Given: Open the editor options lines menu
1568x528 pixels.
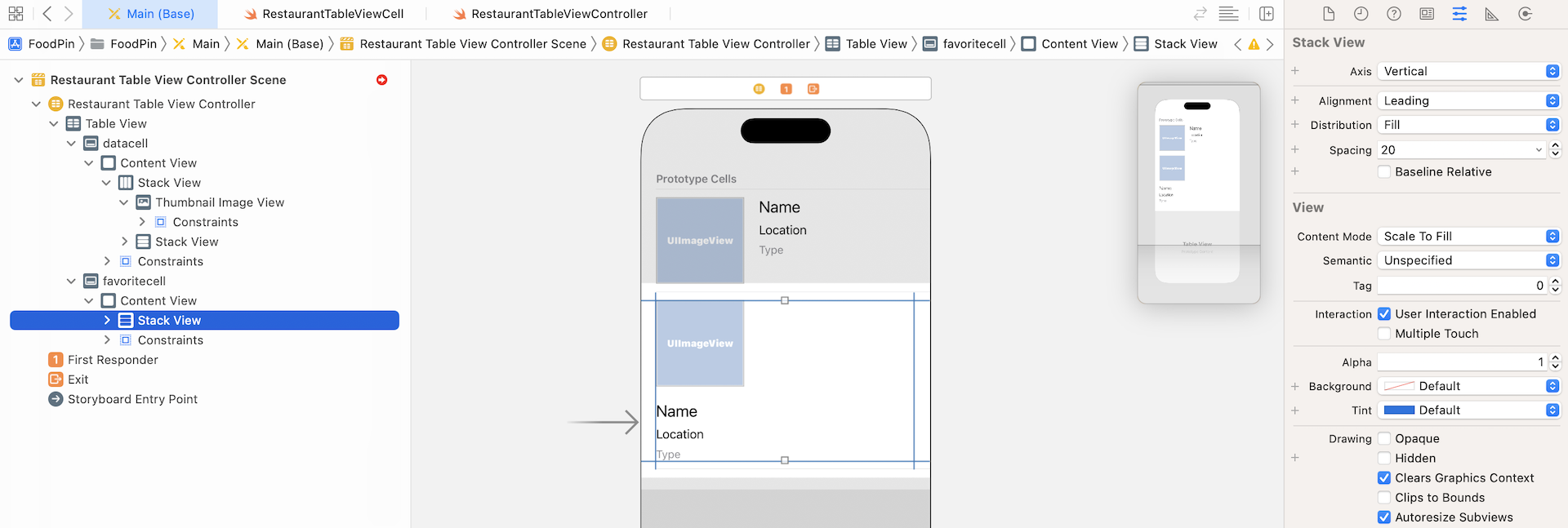Looking at the screenshot, I should [1228, 14].
